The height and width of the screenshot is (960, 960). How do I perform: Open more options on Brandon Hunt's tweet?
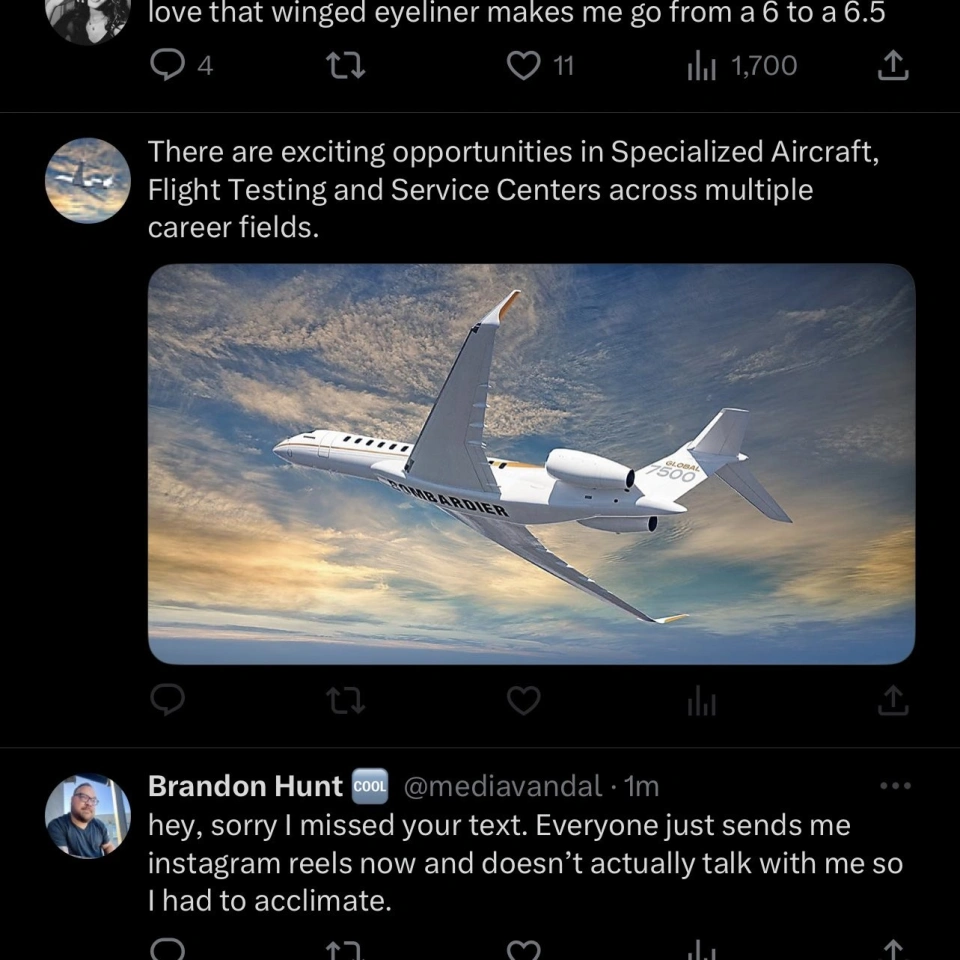tap(895, 786)
